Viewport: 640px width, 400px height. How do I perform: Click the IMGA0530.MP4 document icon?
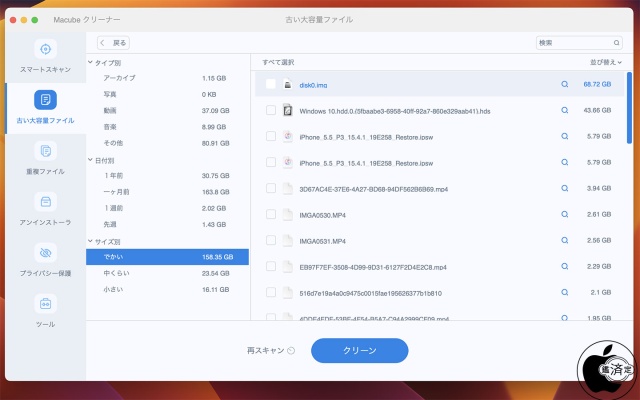click(288, 214)
